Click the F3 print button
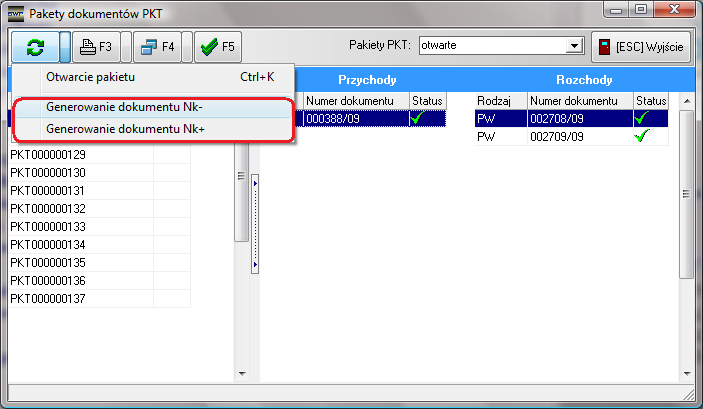Viewport: 703px width, 409px height. 98,46
